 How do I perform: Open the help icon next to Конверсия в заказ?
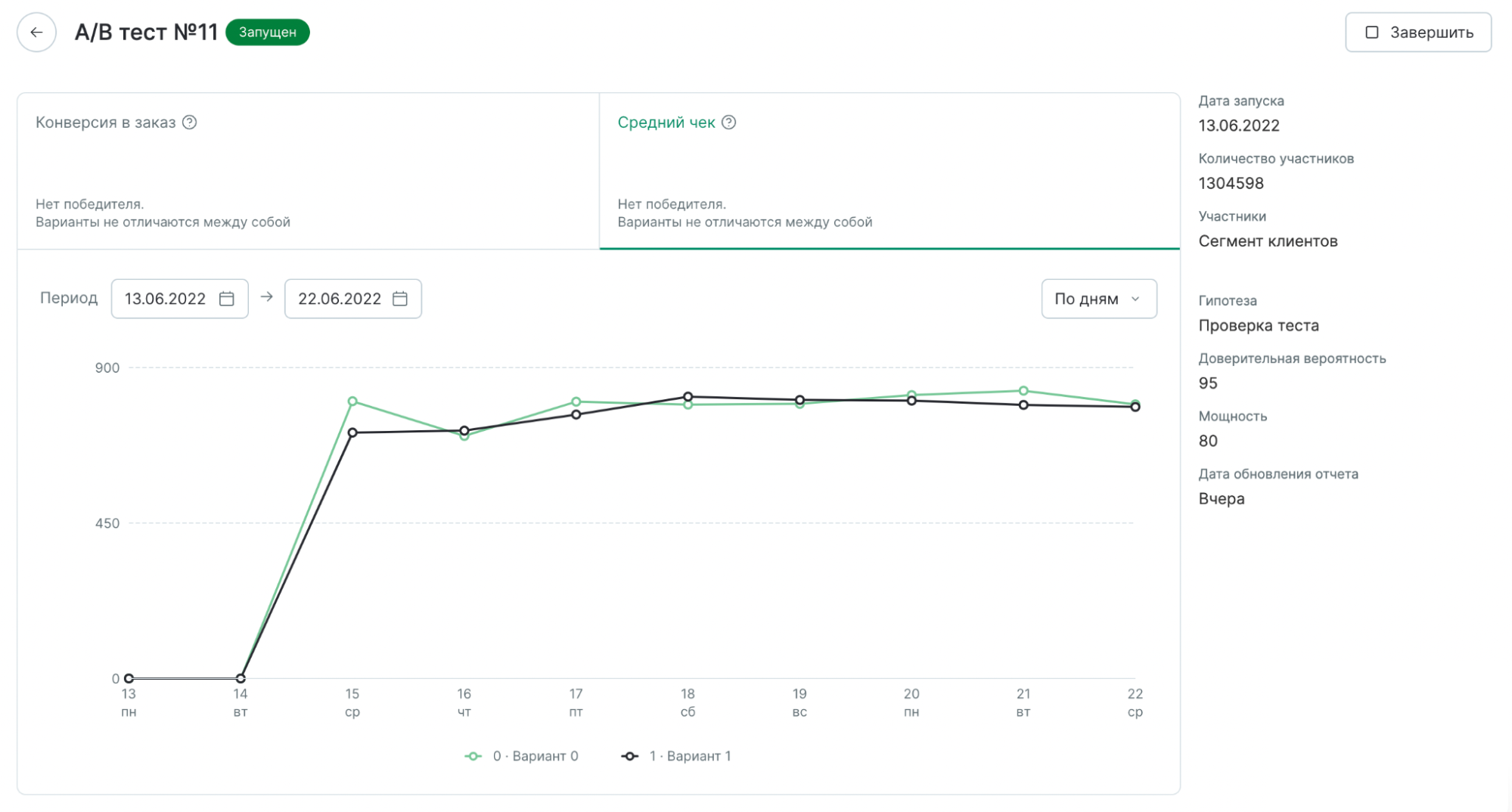(x=190, y=122)
